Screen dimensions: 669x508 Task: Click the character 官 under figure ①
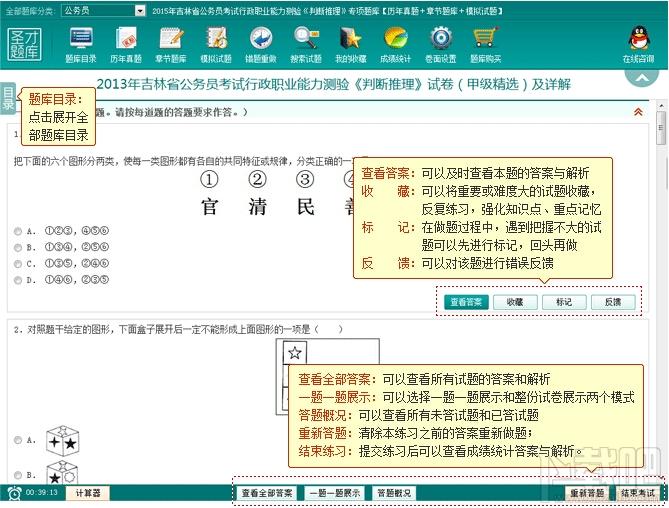[x=209, y=207]
